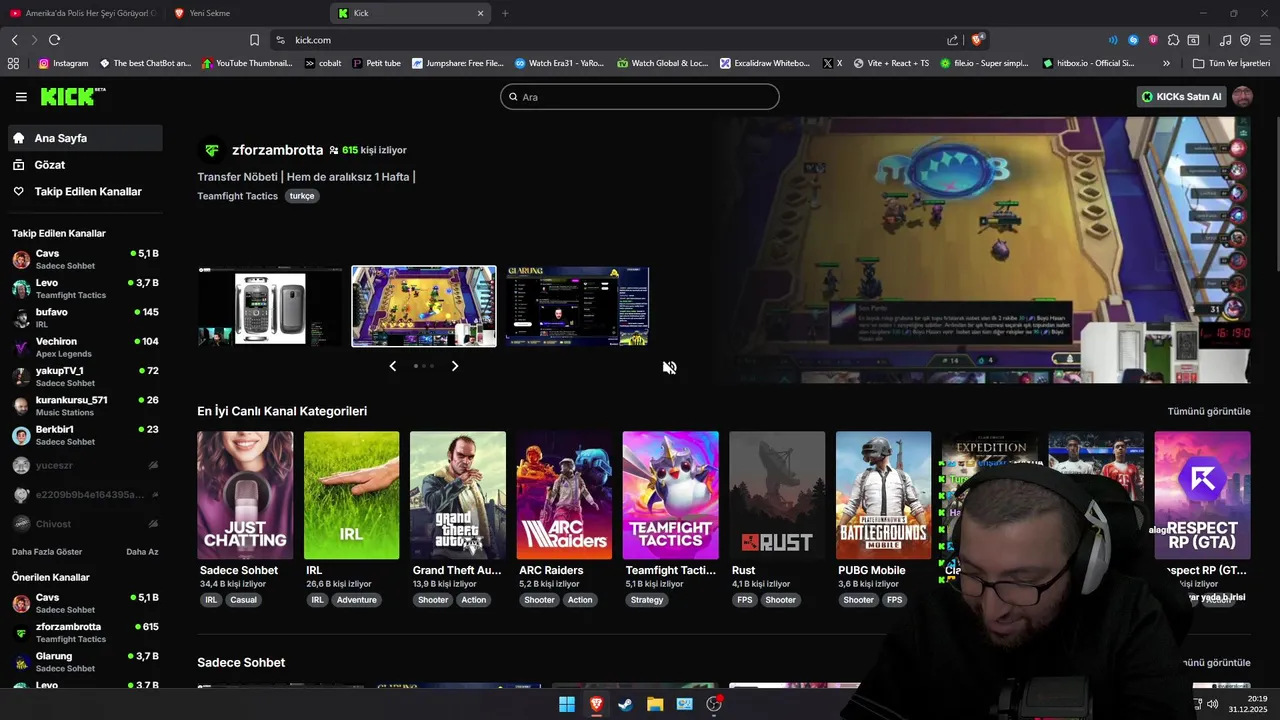Close the Kick tab
This screenshot has width=1280, height=720.
click(x=480, y=13)
